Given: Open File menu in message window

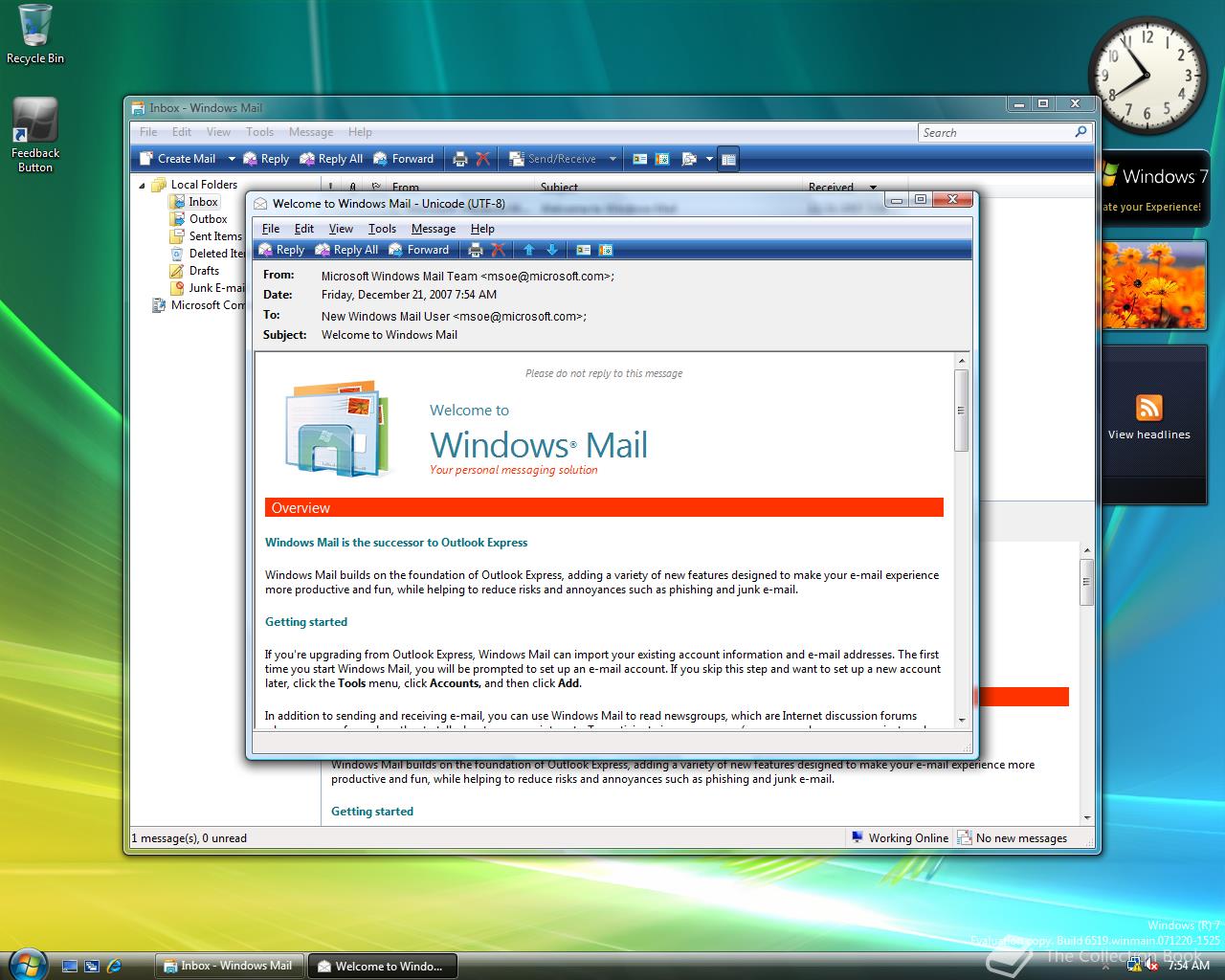Looking at the screenshot, I should 271,229.
